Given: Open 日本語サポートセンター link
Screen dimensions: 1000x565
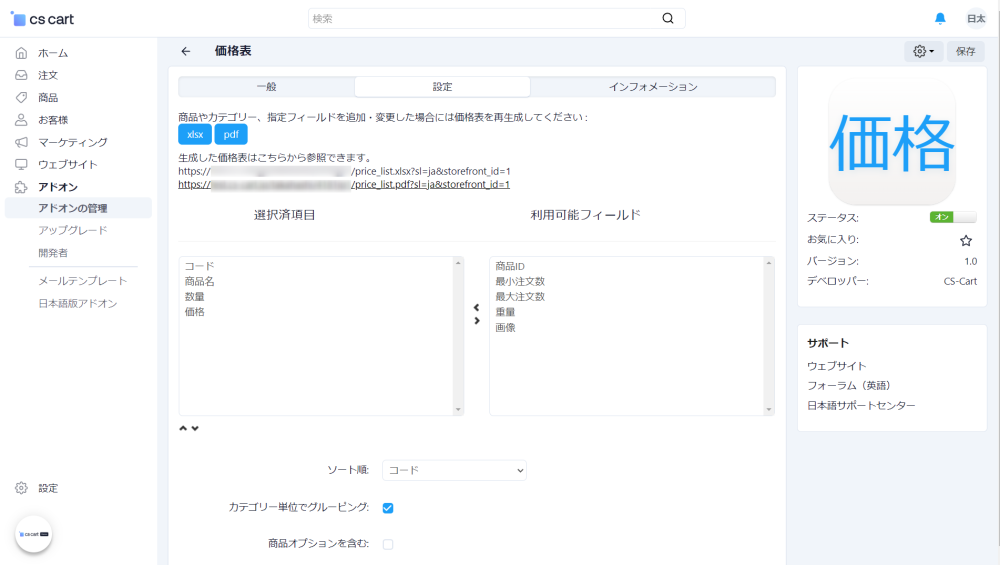Looking at the screenshot, I should [861, 406].
